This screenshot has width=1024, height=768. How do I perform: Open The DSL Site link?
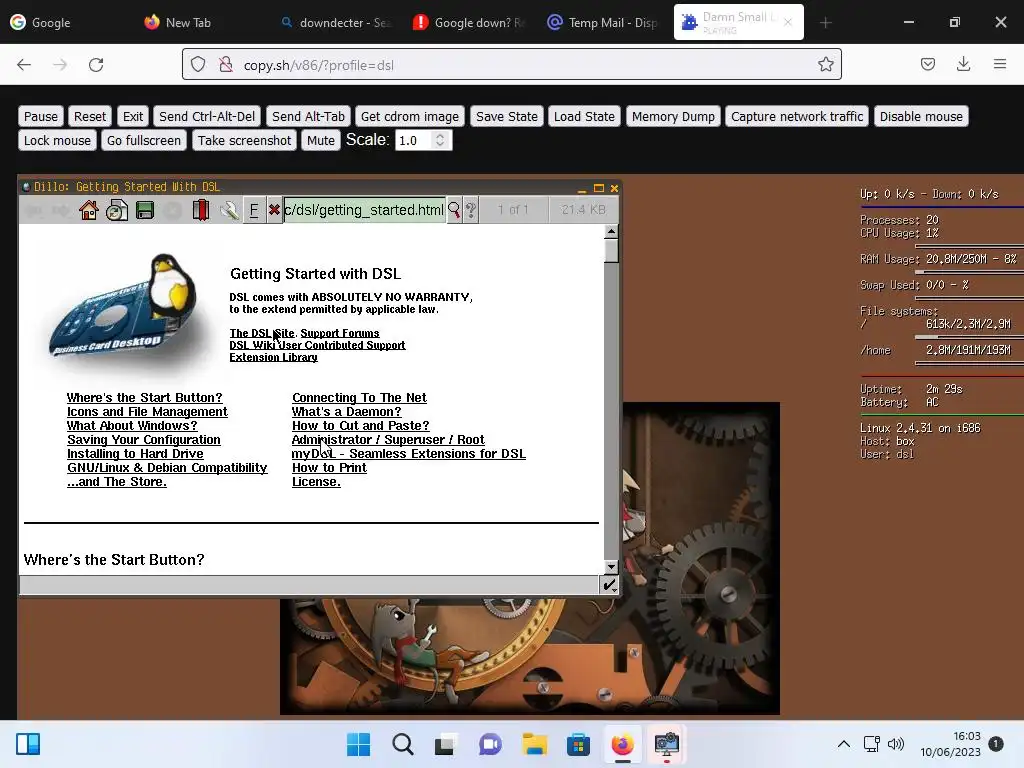(x=262, y=333)
